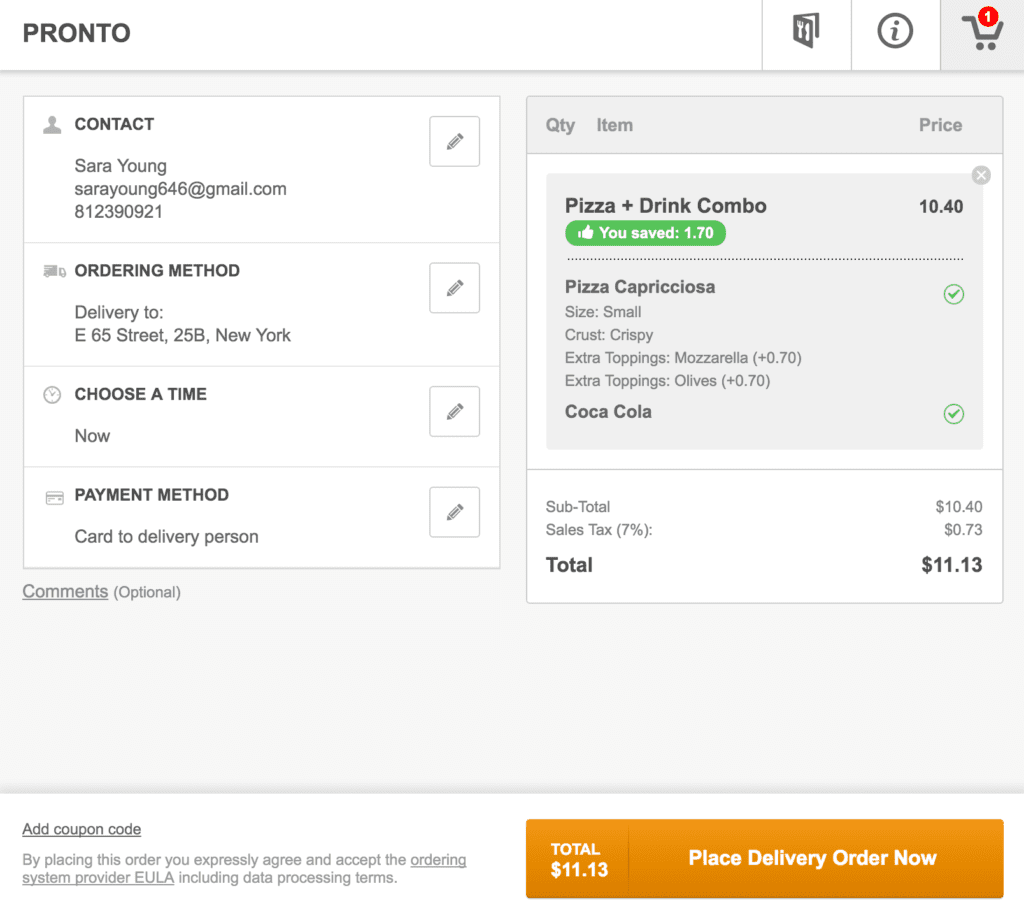
Task: Click 'Size: Small' option text
Action: [603, 312]
